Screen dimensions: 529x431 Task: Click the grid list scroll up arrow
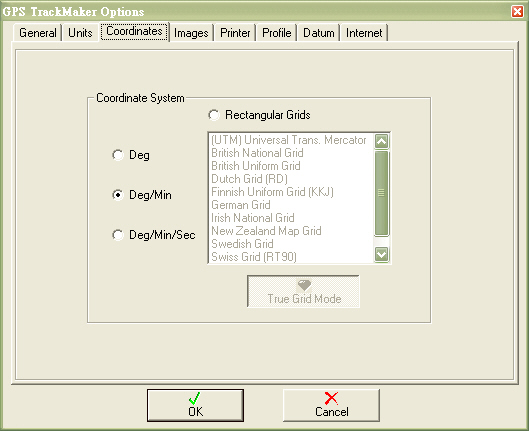(382, 141)
